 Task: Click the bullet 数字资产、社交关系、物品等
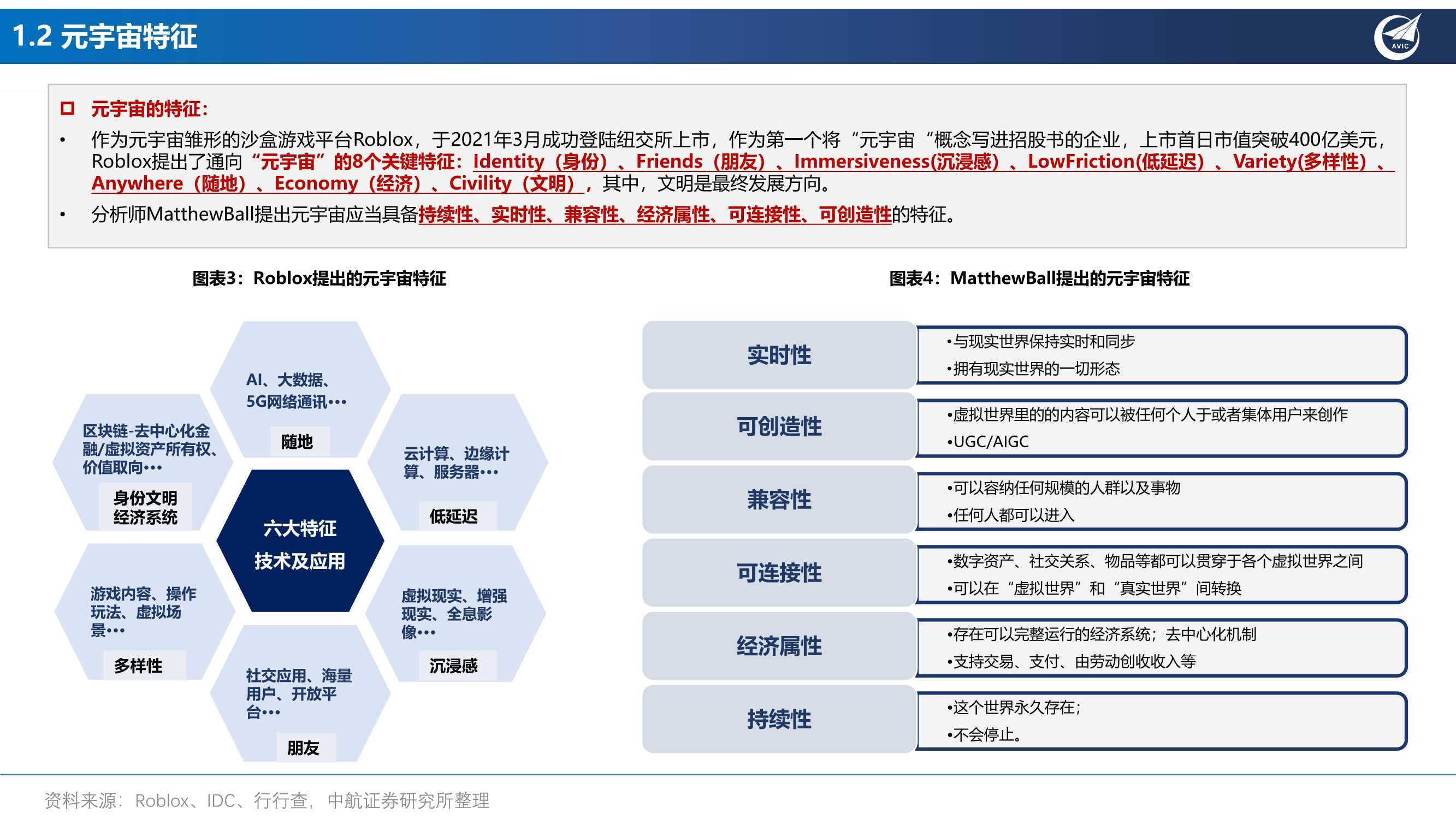pyautogui.click(x=1155, y=561)
